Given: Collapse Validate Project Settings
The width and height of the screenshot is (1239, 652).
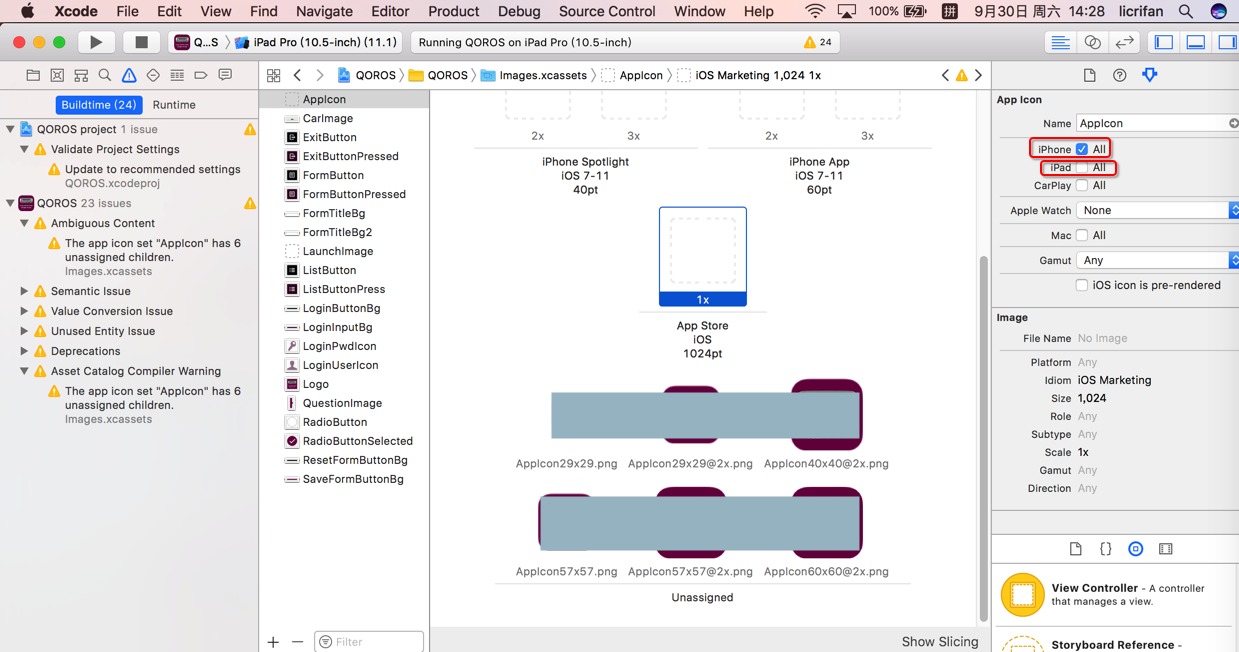Looking at the screenshot, I should coord(24,149).
